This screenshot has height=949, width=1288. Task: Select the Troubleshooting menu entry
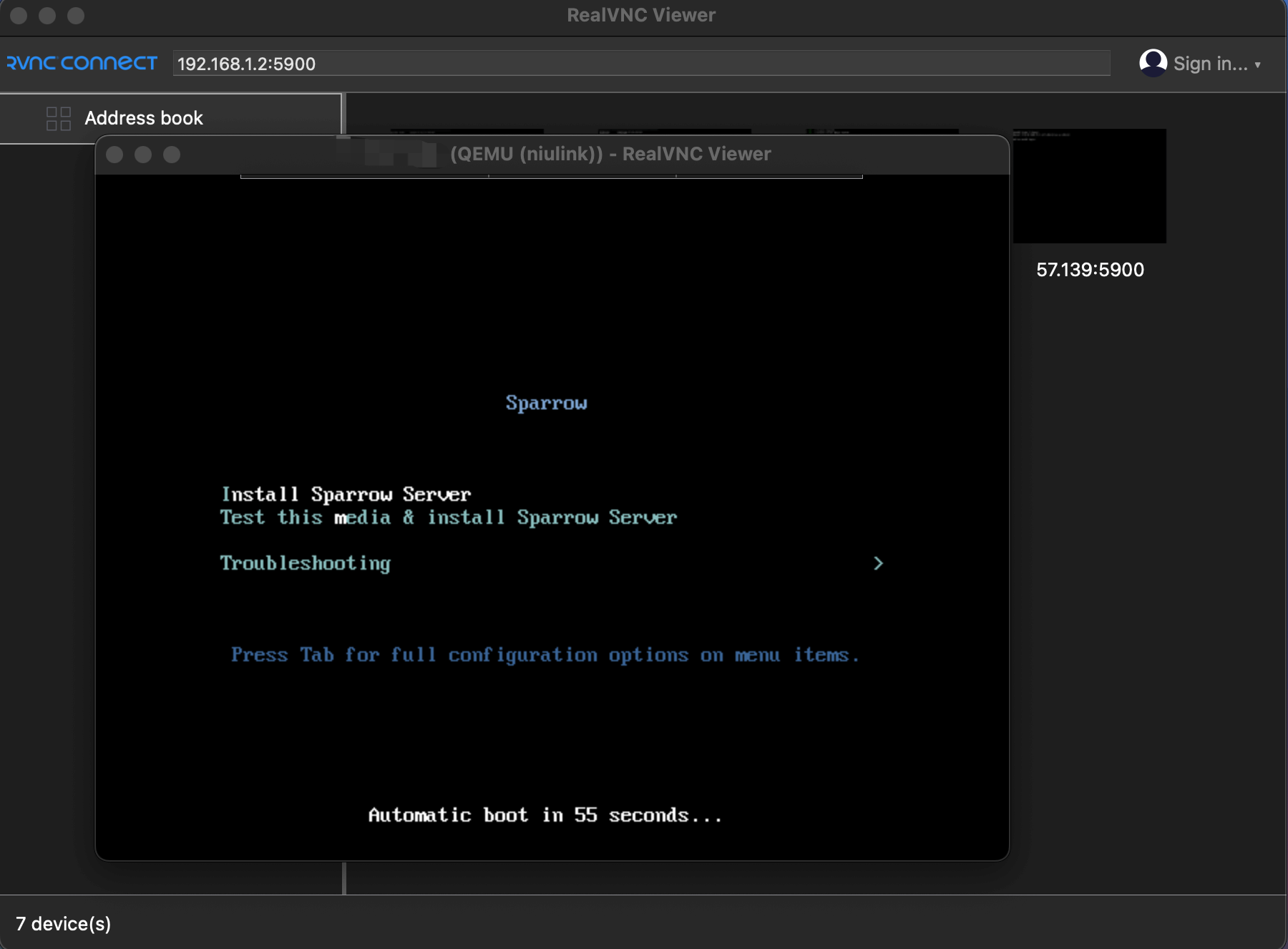[305, 564]
